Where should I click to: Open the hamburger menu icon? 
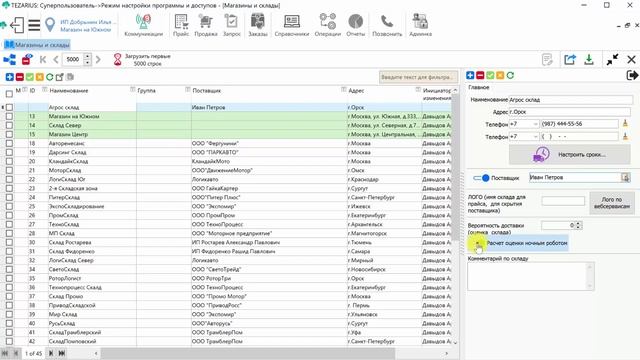click(x=34, y=25)
